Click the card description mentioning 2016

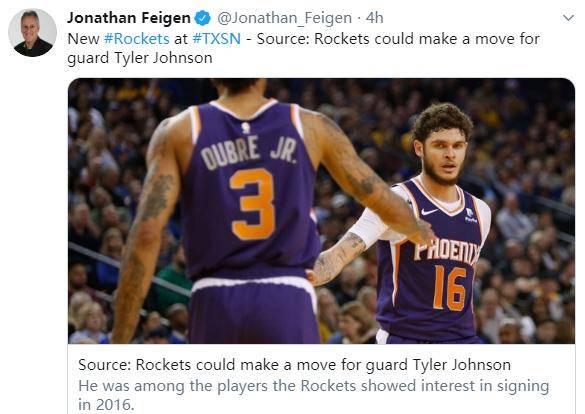tap(313, 395)
